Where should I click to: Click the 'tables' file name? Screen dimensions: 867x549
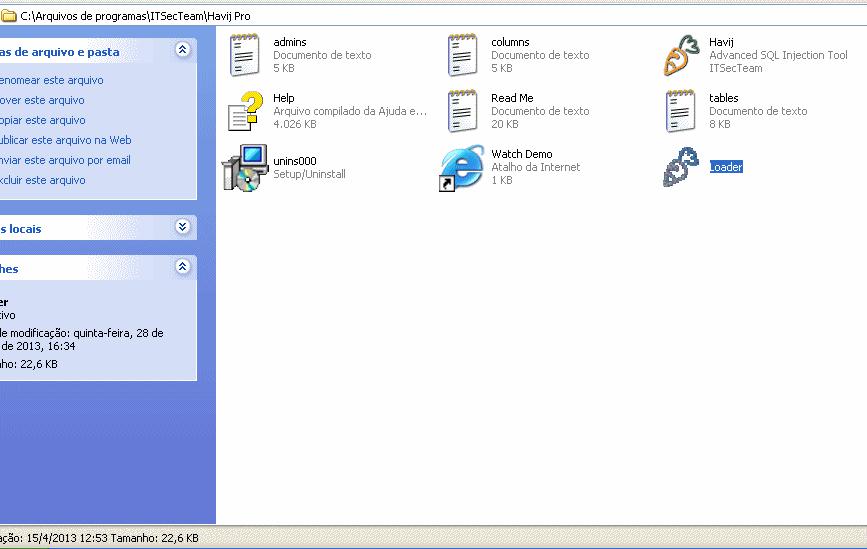tap(724, 98)
